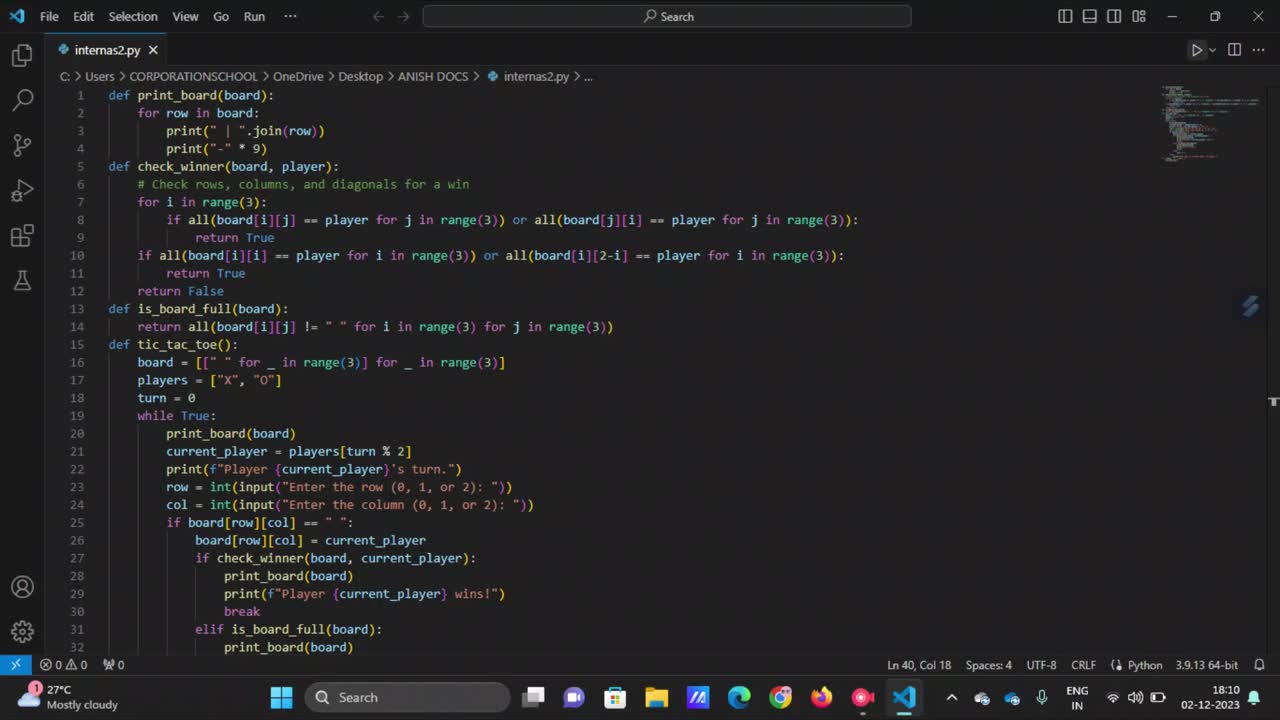
Task: Open the View menu
Action: [185, 16]
